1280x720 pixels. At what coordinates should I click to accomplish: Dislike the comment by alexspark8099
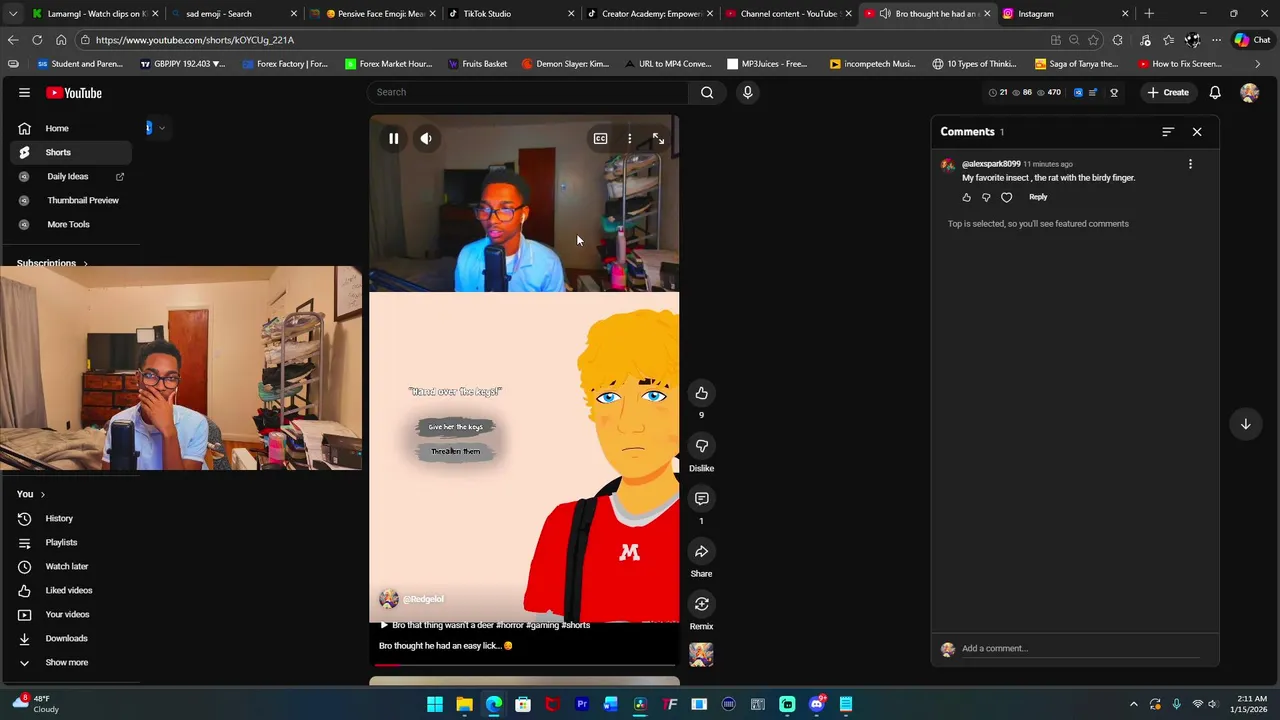pos(986,198)
